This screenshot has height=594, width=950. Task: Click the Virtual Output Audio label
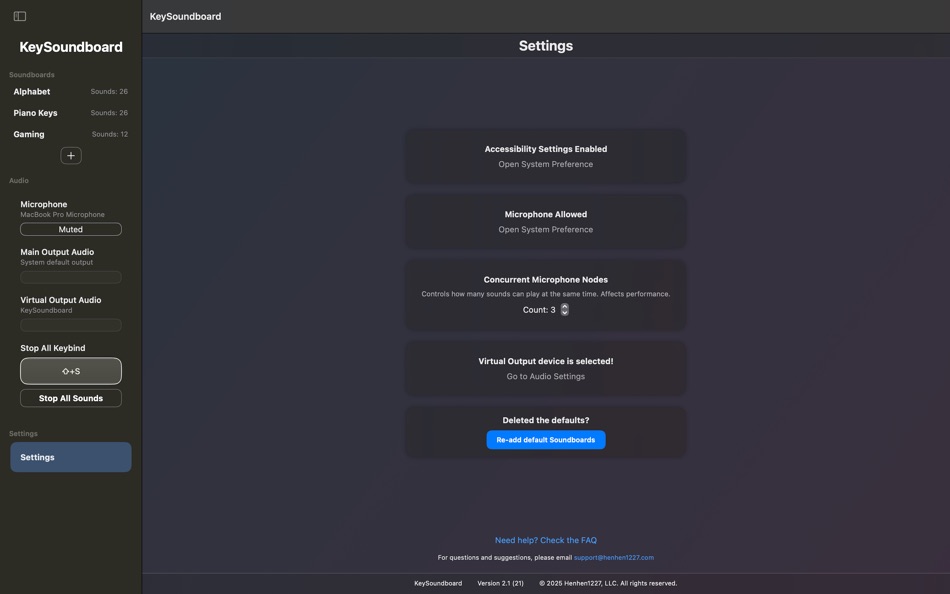pyautogui.click(x=61, y=300)
